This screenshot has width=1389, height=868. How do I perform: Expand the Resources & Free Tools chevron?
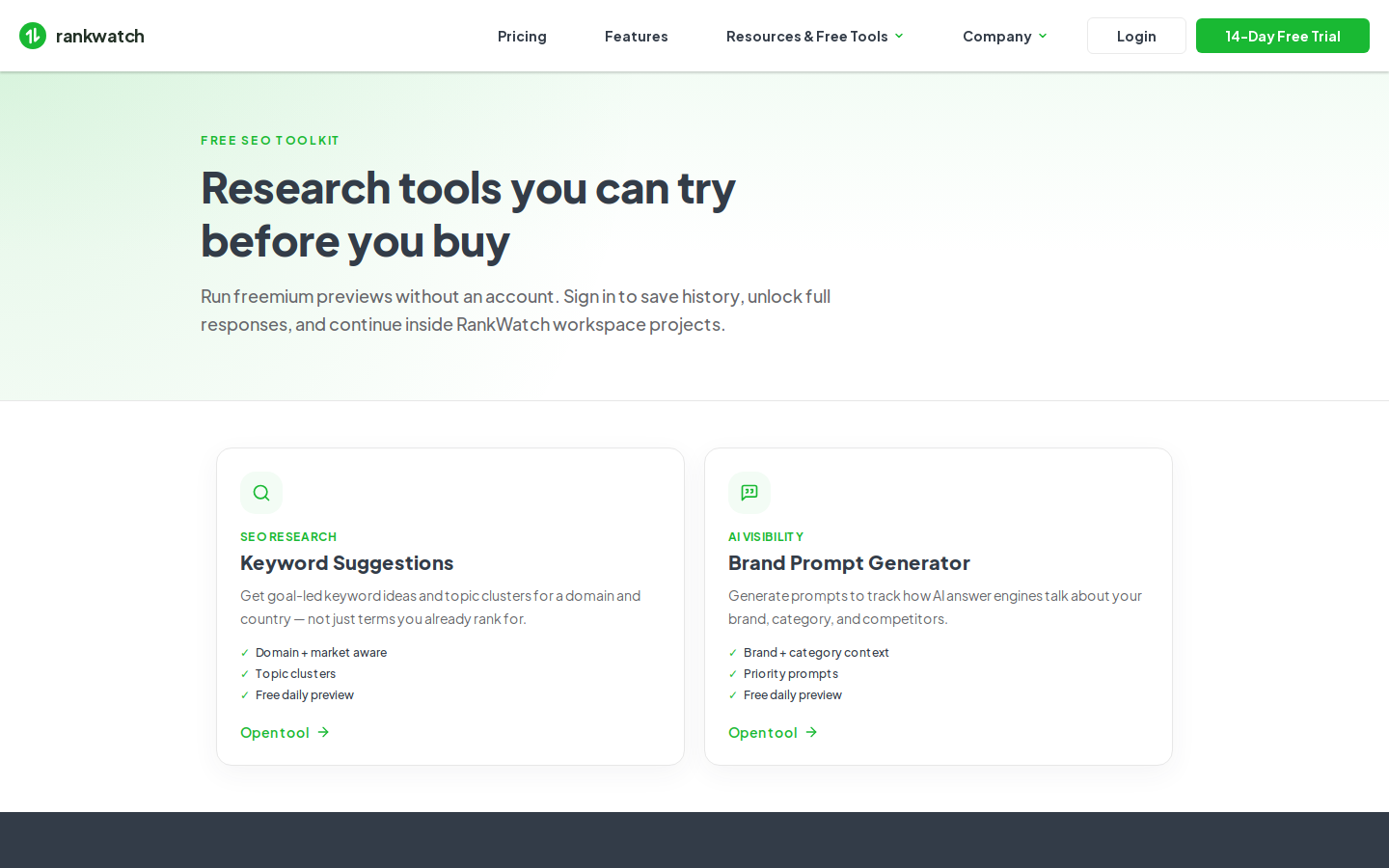pyautogui.click(x=899, y=36)
